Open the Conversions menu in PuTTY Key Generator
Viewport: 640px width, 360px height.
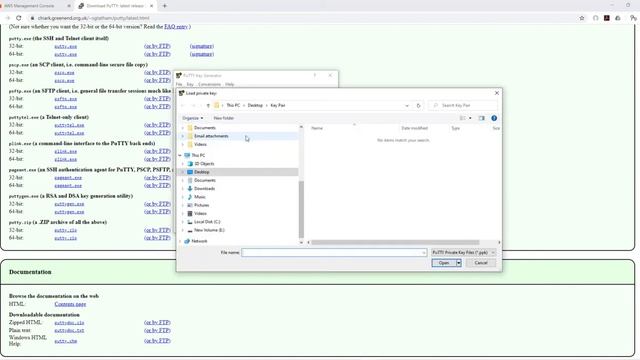[x=209, y=84]
